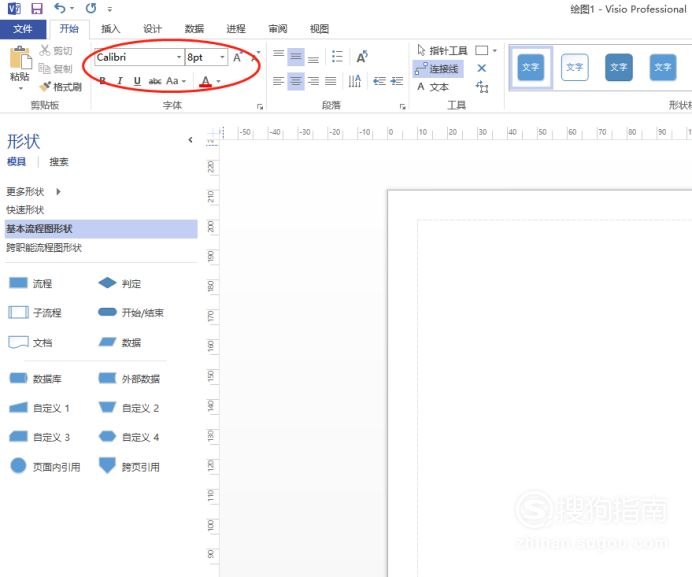Expand the 粘贴 paste options arrow
The width and height of the screenshot is (692, 577).
pos(20,88)
